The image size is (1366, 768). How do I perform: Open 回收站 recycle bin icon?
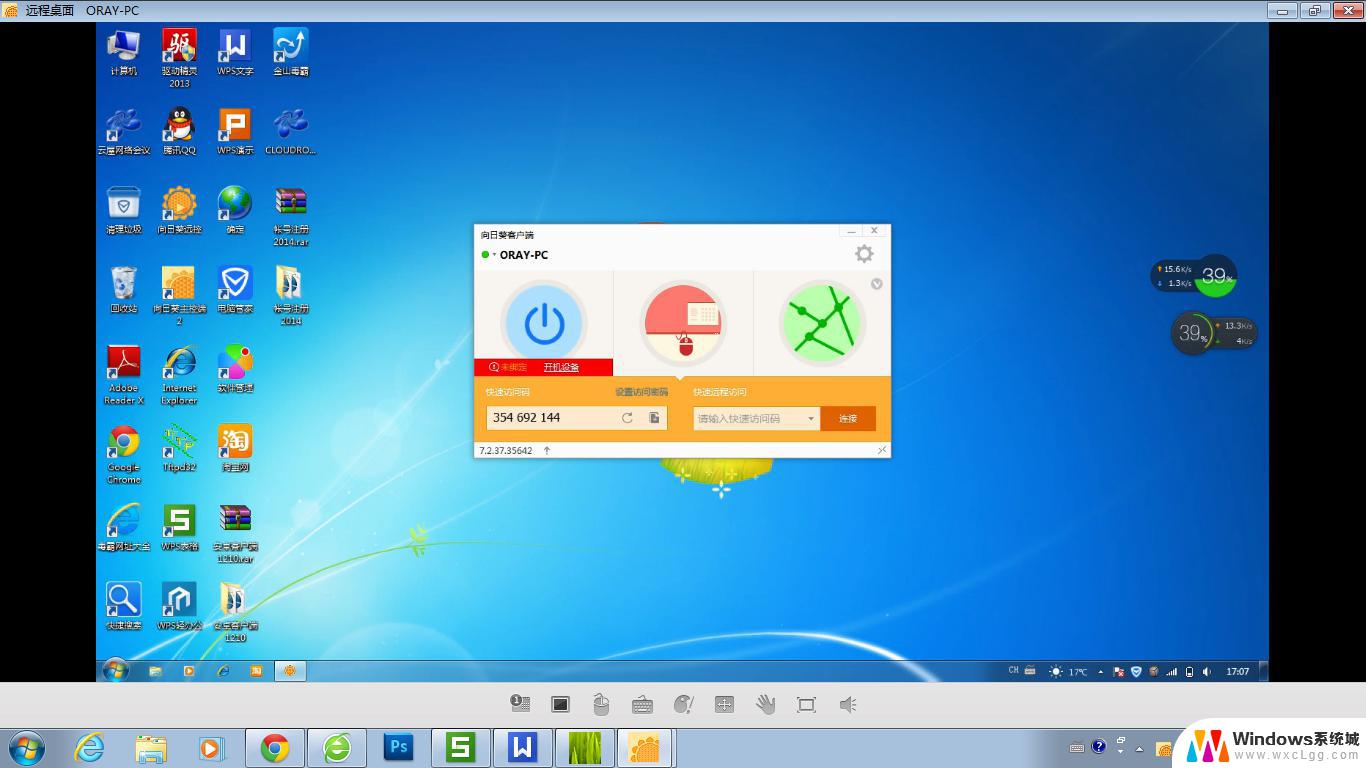124,290
